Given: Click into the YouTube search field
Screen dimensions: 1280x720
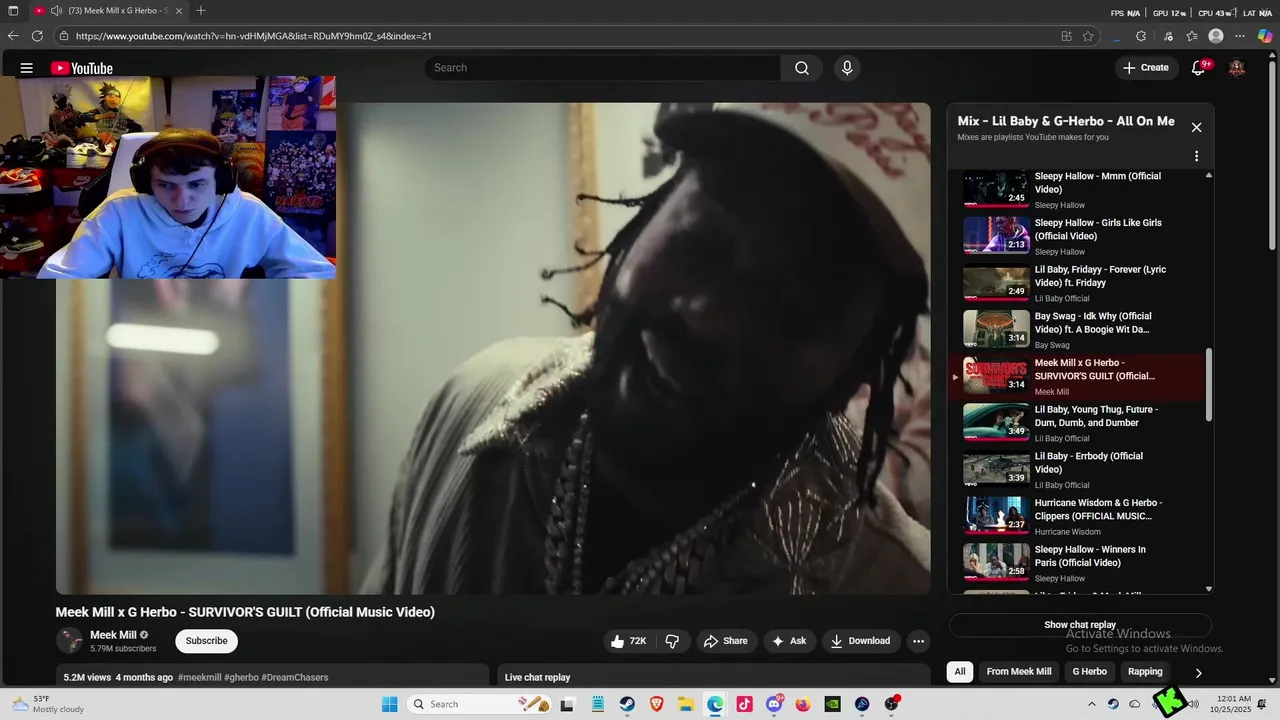Looking at the screenshot, I should (x=603, y=68).
